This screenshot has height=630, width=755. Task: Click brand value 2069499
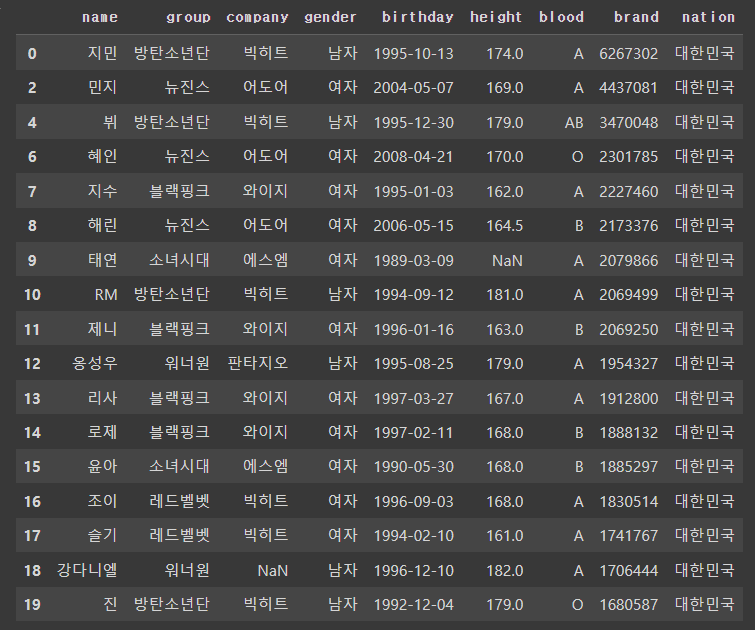(x=629, y=294)
